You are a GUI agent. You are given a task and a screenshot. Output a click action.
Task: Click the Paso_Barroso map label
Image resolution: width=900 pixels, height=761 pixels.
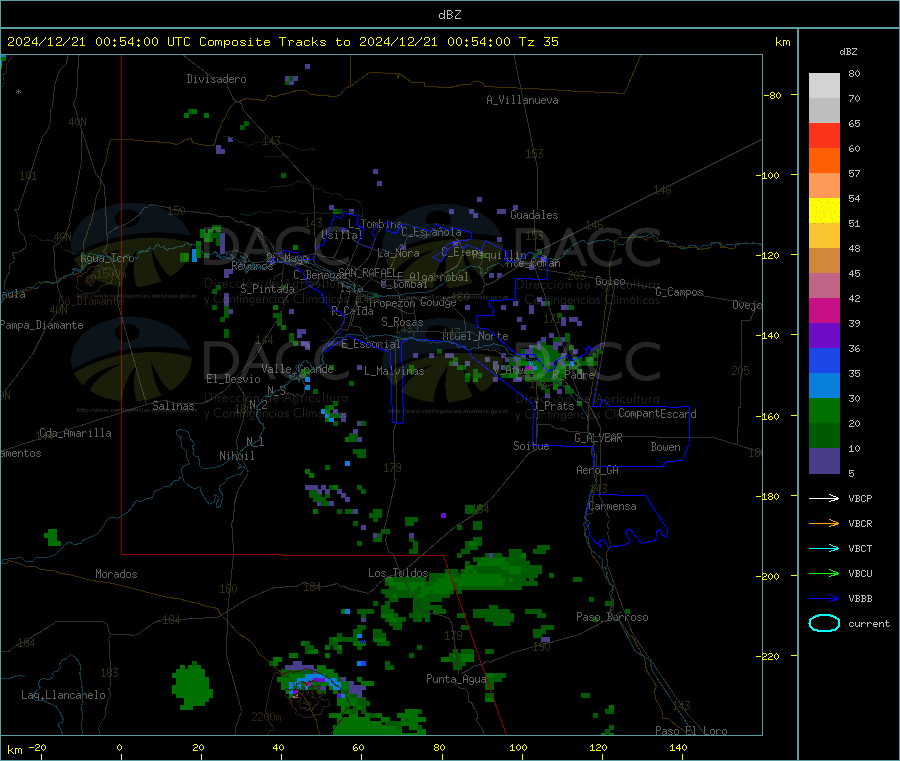pyautogui.click(x=612, y=617)
